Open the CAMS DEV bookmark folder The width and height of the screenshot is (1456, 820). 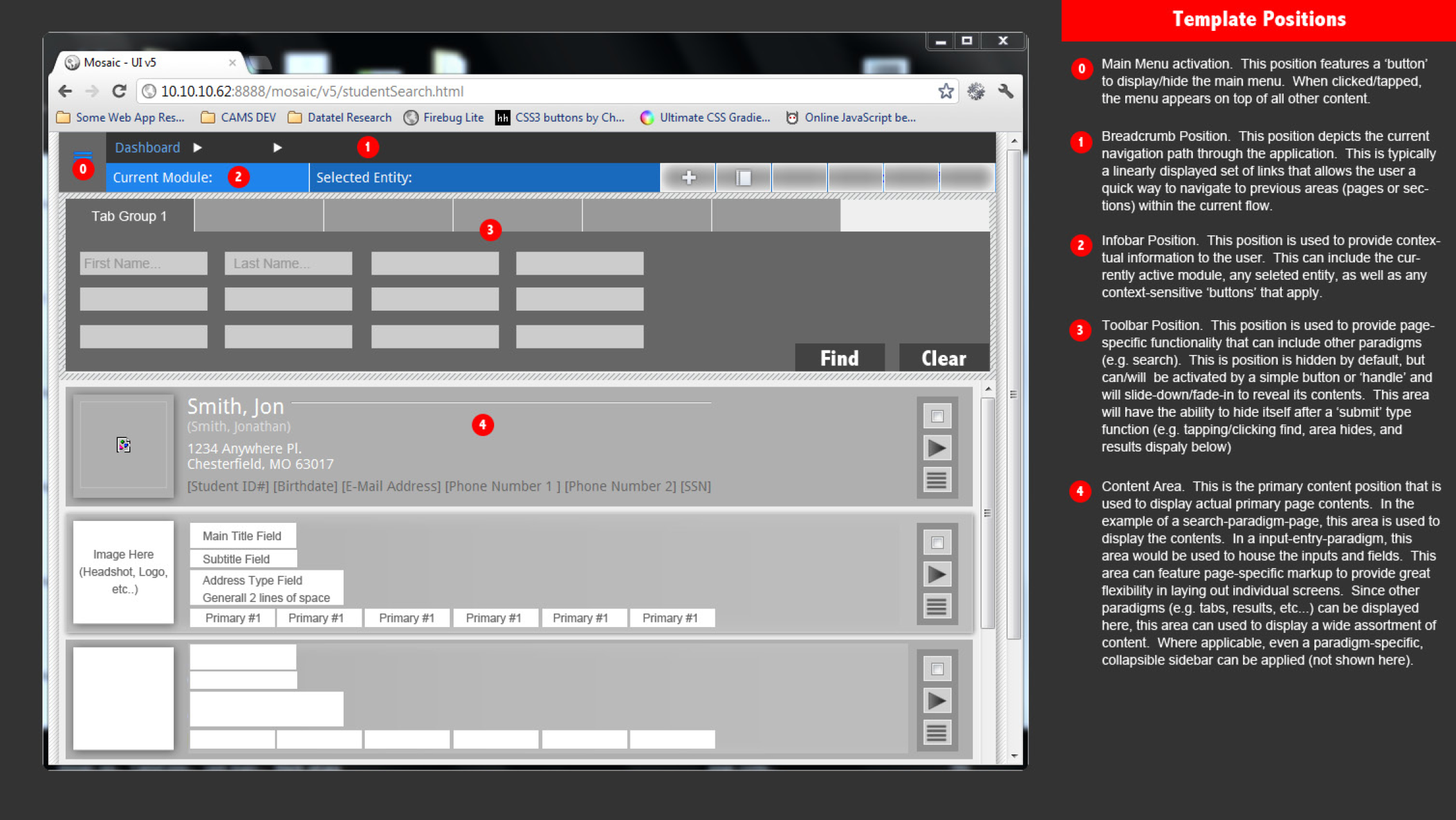point(239,118)
